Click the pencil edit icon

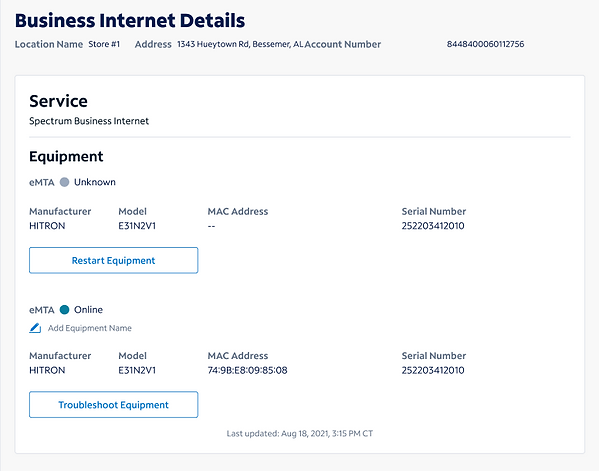35,328
